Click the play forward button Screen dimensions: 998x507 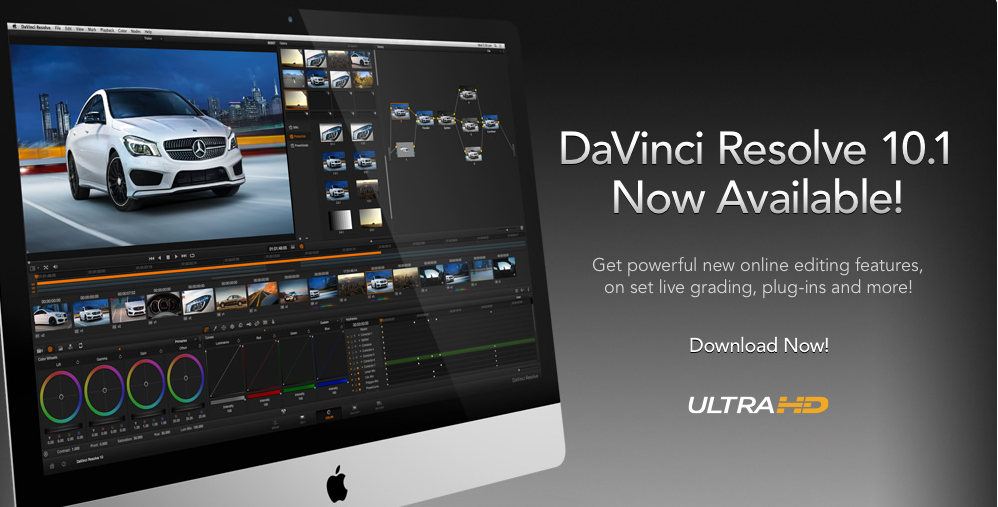[x=176, y=256]
